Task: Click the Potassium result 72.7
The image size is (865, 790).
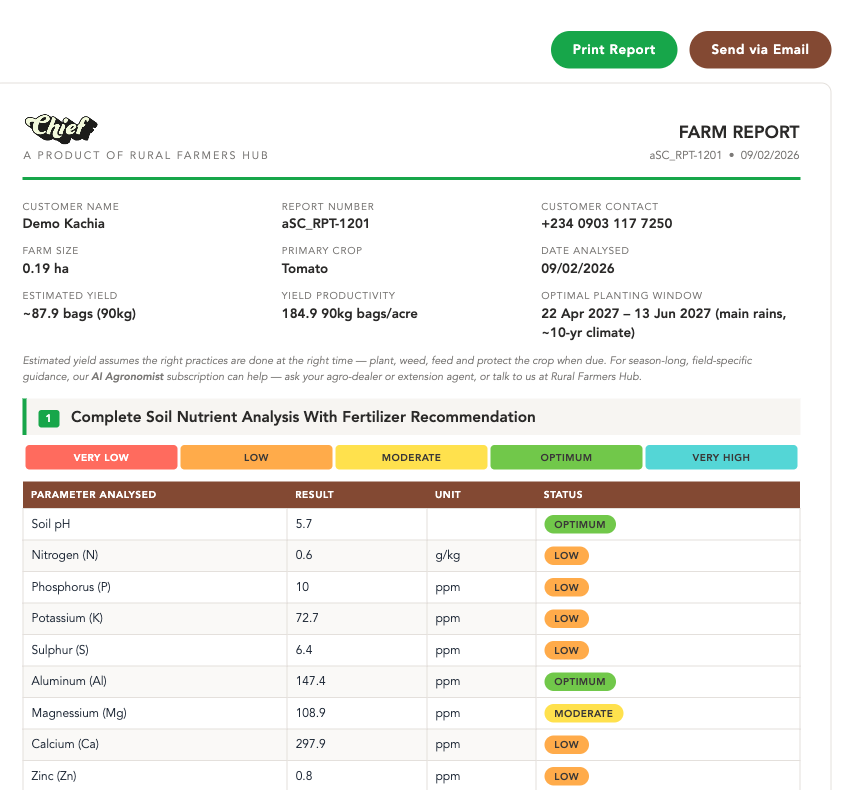Action: click(x=307, y=618)
